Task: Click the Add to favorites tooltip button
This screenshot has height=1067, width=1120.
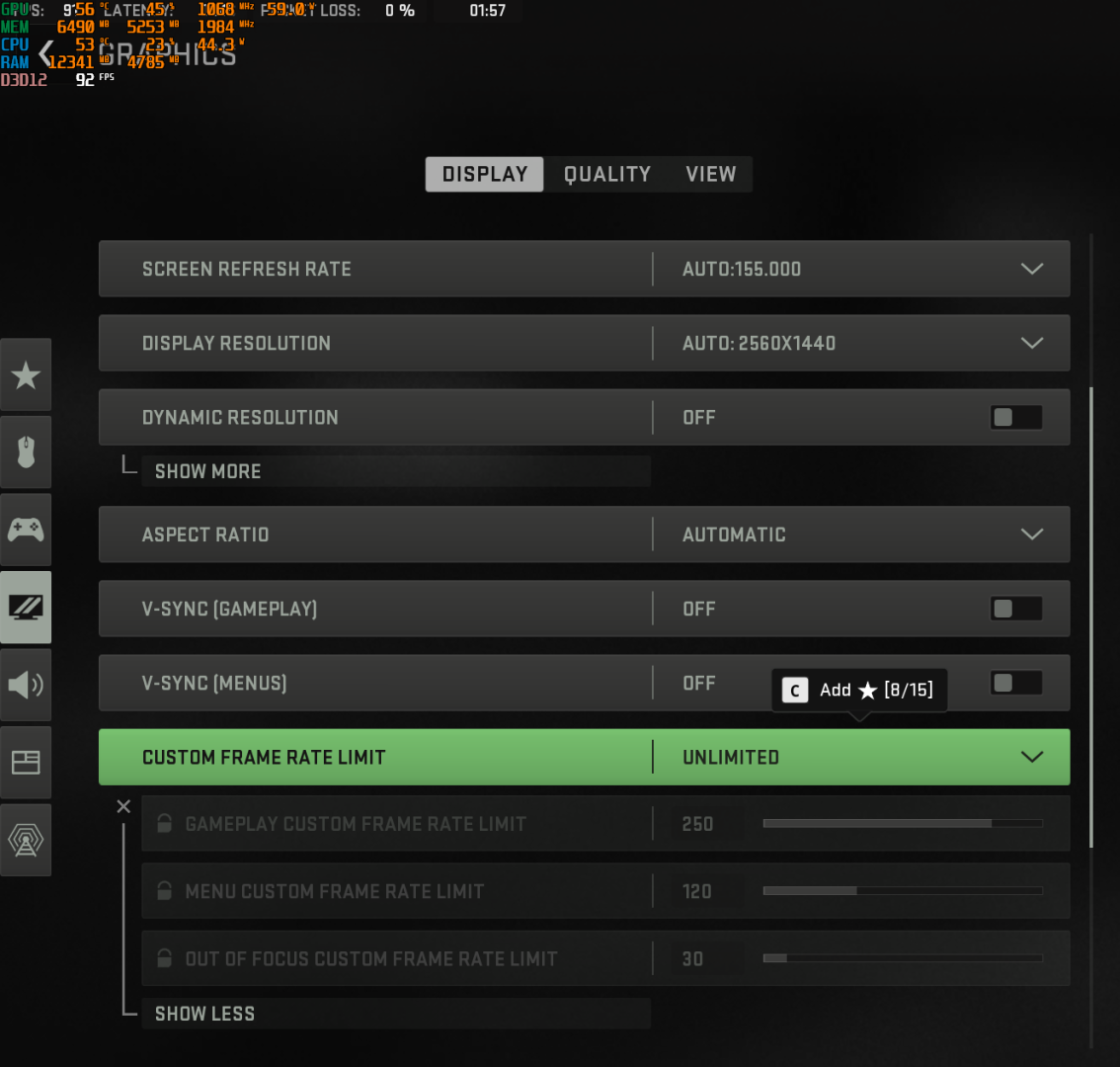Action: (859, 691)
